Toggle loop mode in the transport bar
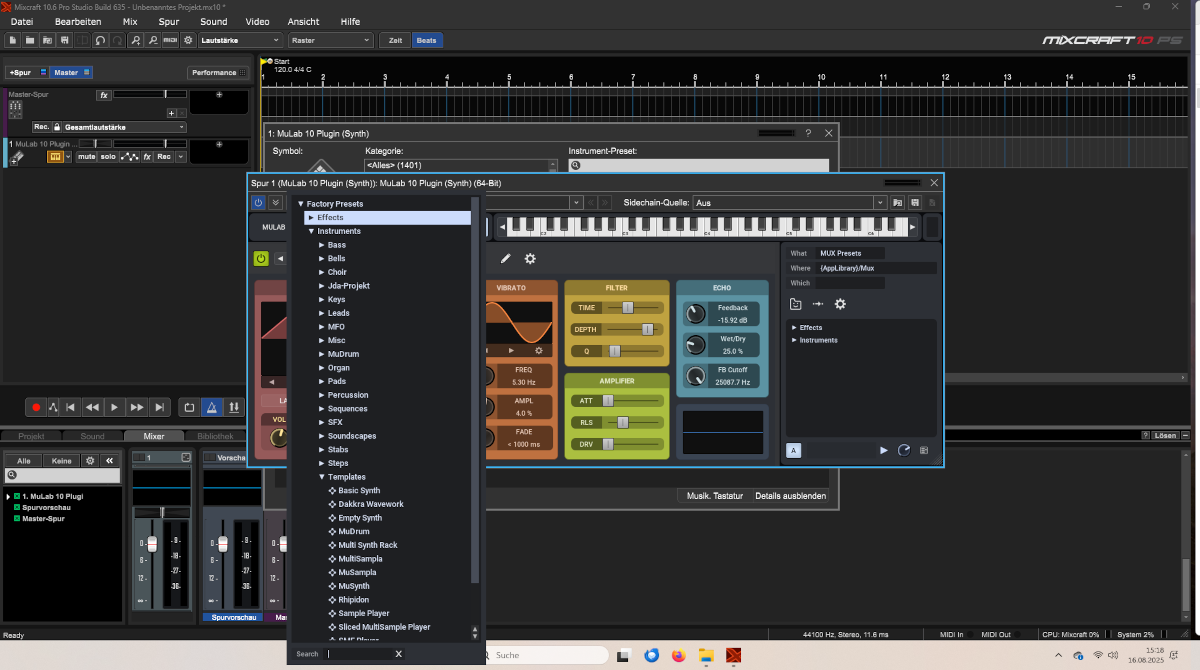 pyautogui.click(x=189, y=407)
